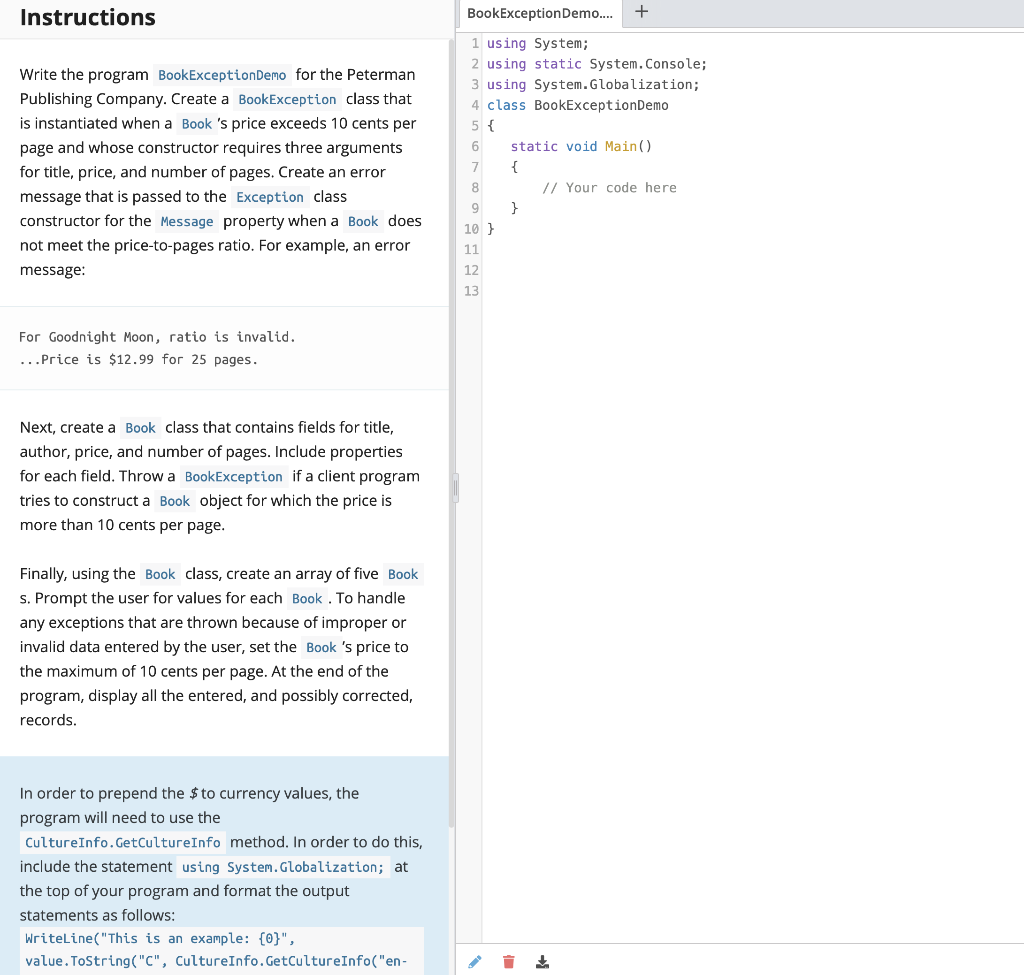Click the download file icon
This screenshot has width=1024, height=975.
point(542,961)
